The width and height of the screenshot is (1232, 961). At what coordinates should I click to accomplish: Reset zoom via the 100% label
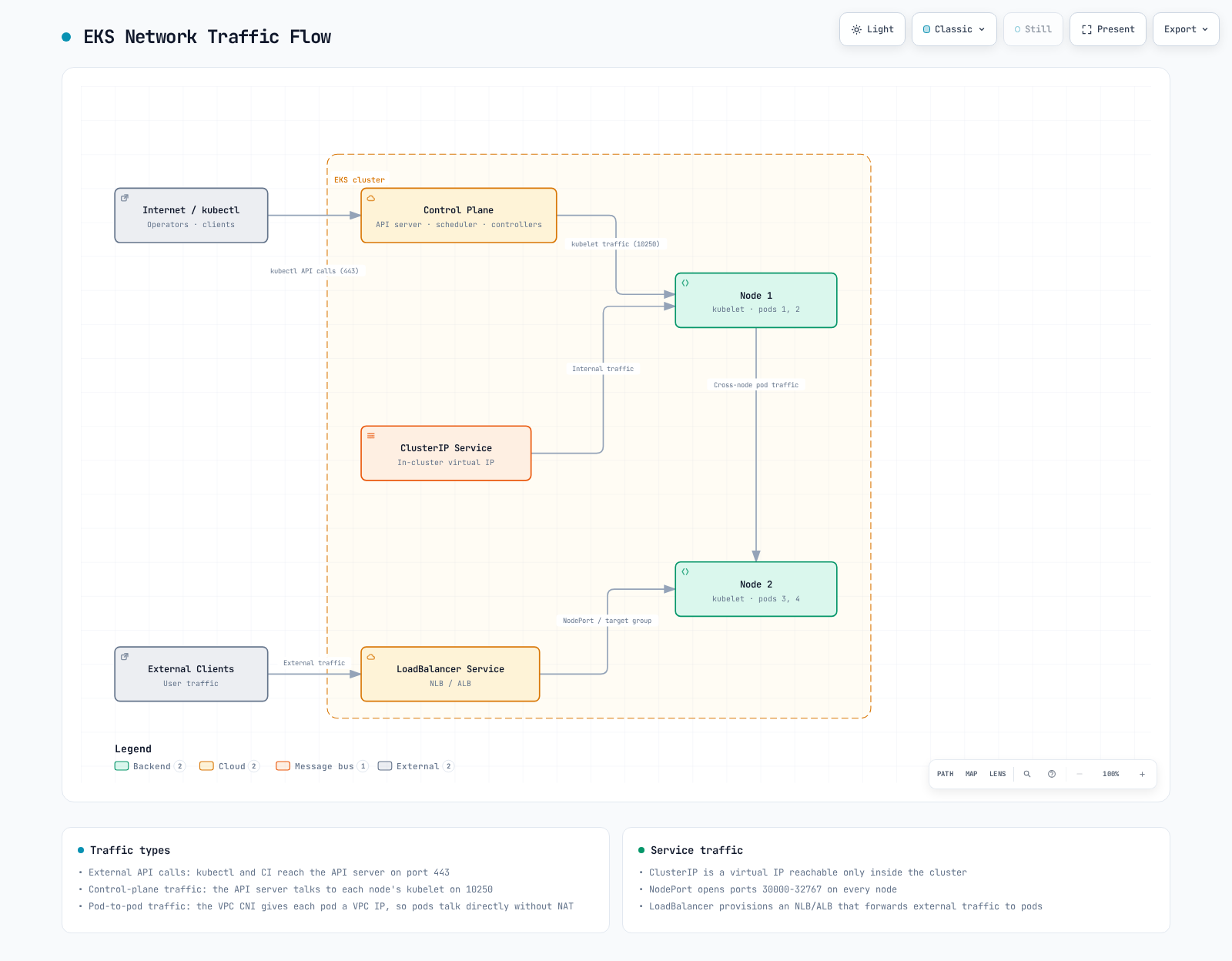tap(1111, 774)
